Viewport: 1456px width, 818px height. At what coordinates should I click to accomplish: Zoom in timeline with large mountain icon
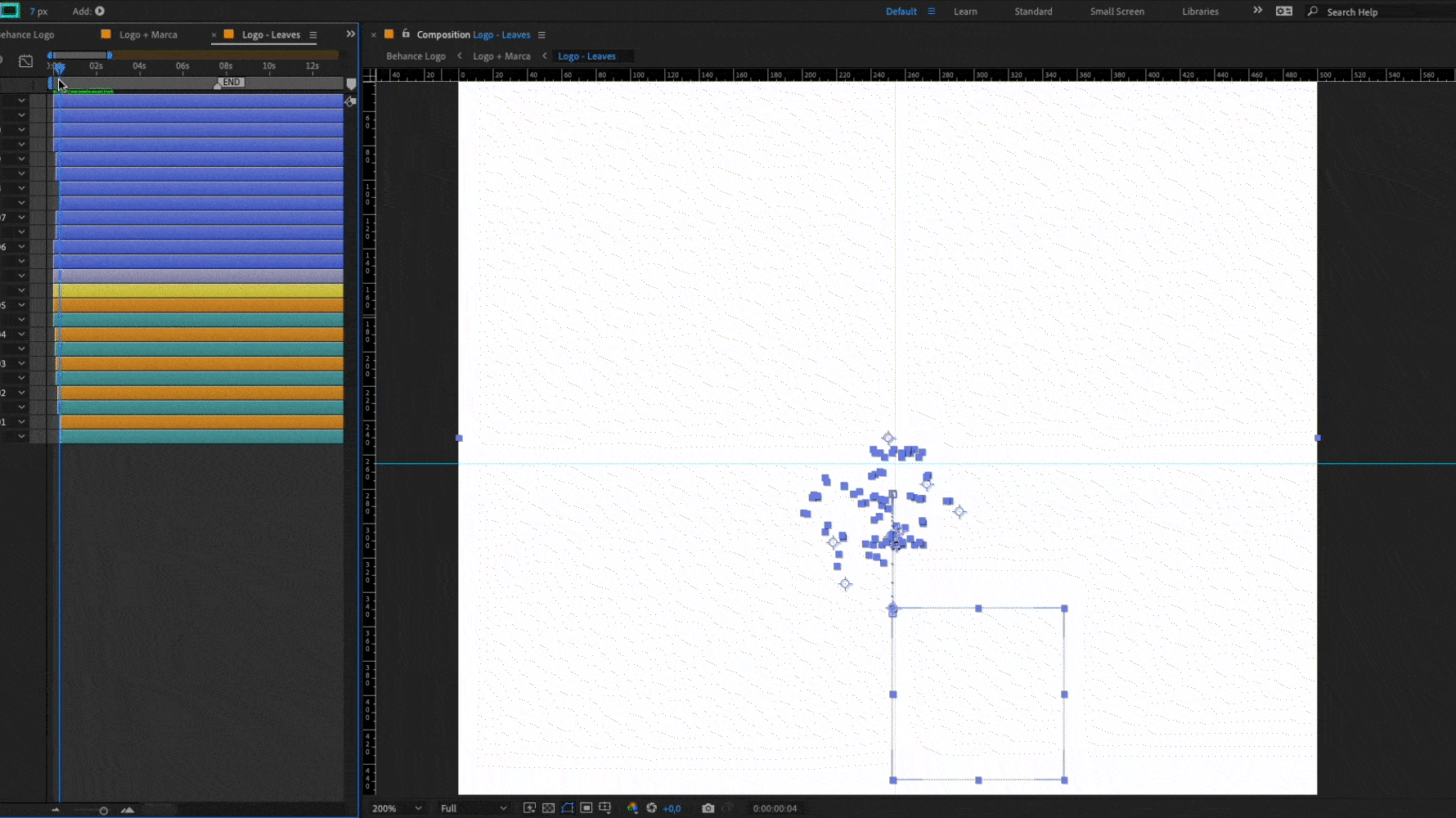coord(128,810)
